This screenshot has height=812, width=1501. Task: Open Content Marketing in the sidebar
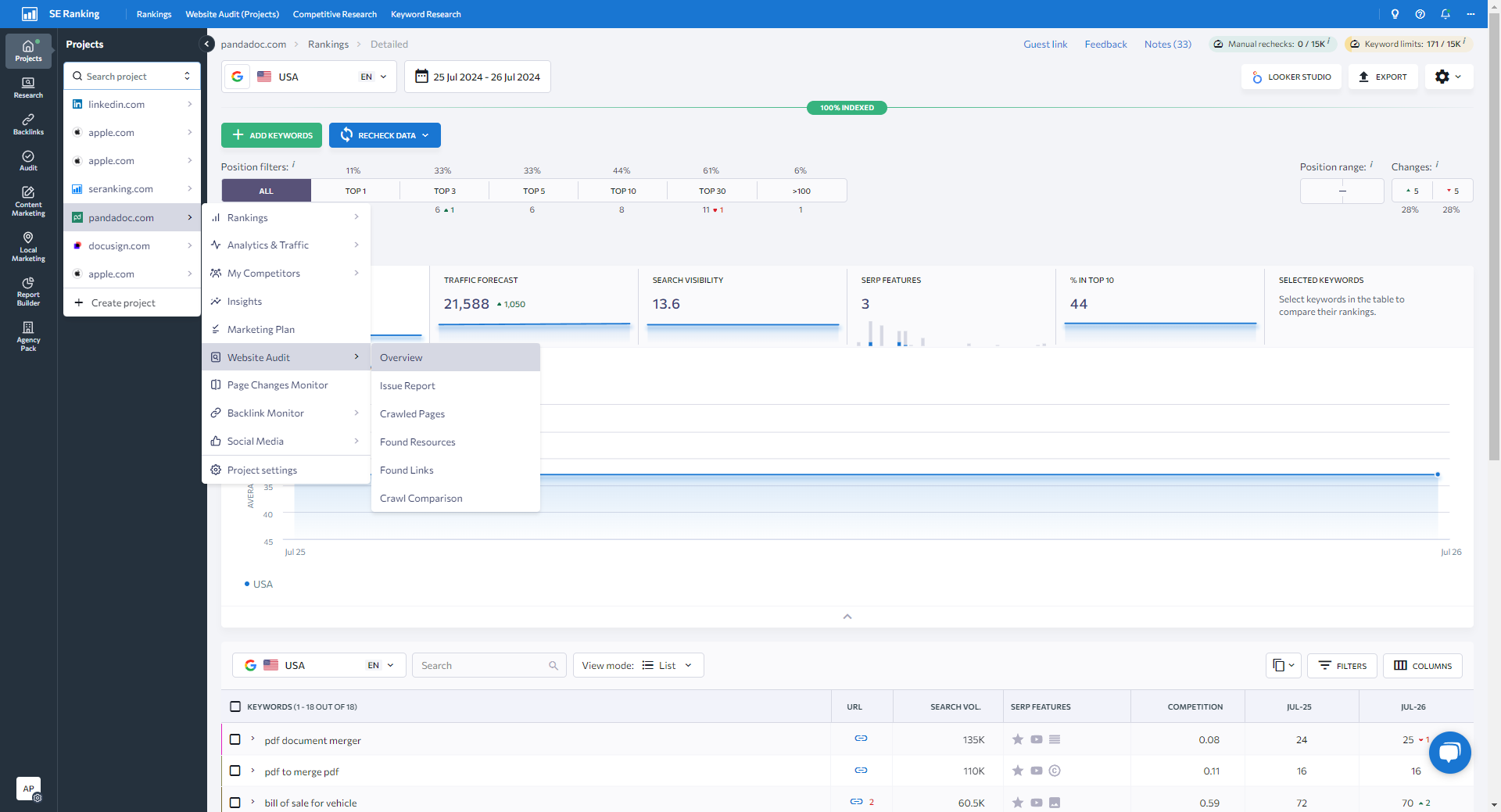tap(28, 201)
